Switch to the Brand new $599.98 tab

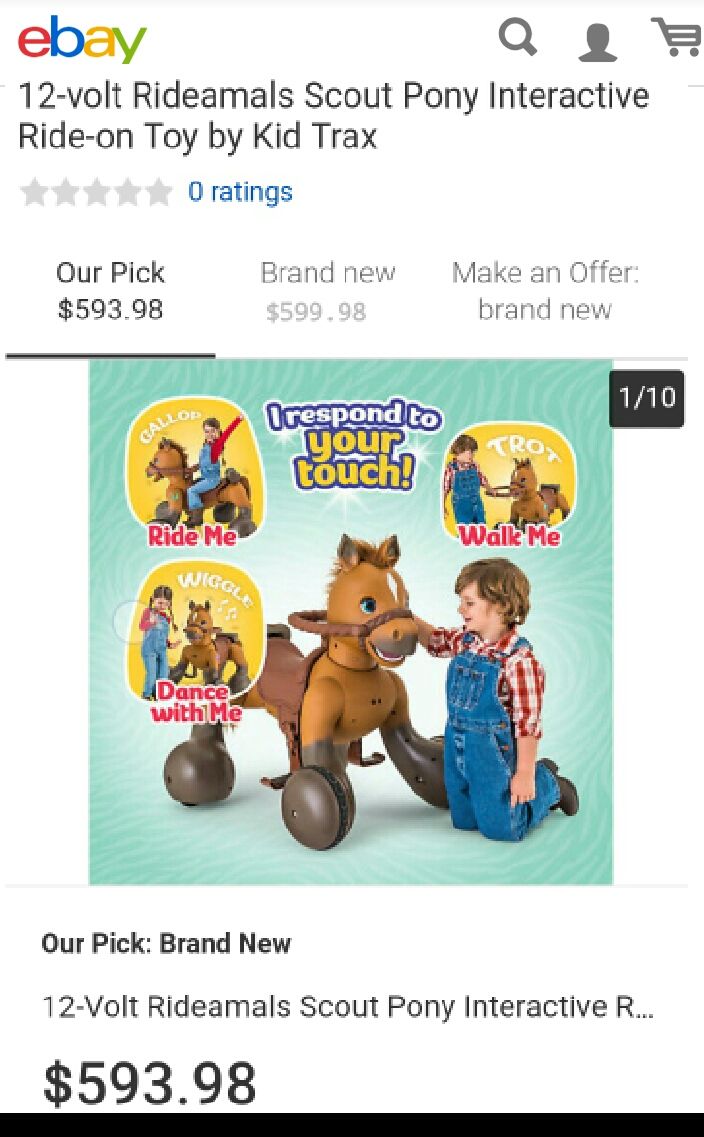[327, 292]
